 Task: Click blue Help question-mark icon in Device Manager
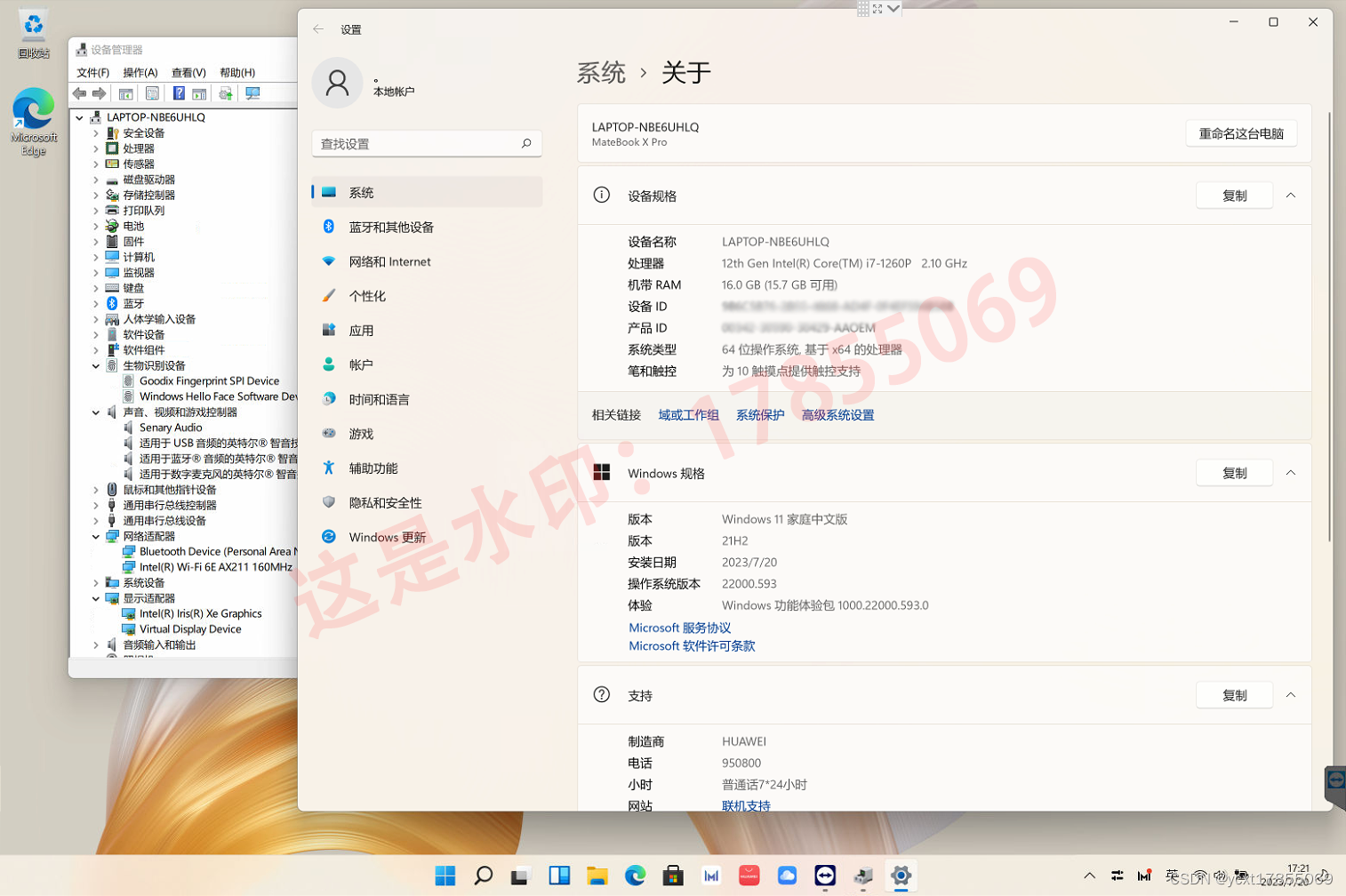click(x=179, y=93)
